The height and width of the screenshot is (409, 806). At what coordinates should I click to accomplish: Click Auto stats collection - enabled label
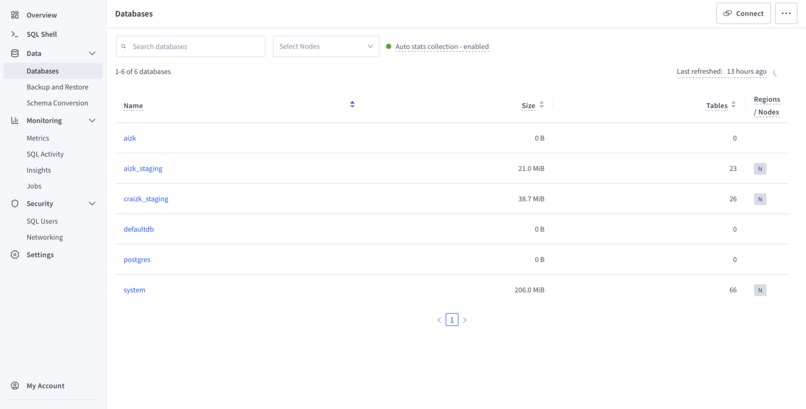tap(442, 46)
